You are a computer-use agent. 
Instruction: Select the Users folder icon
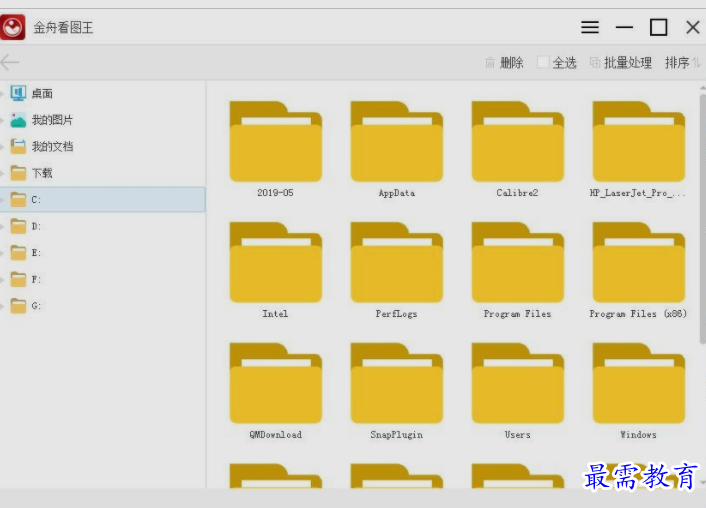(518, 383)
